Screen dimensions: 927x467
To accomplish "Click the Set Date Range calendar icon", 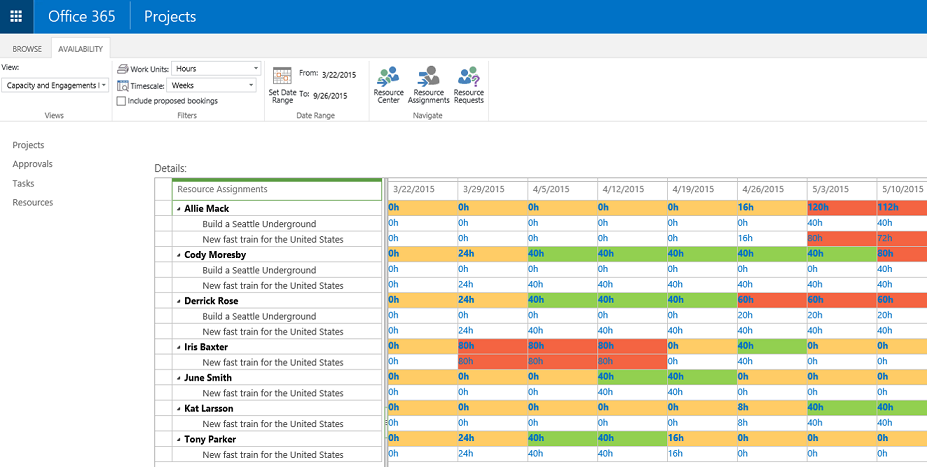I will [282, 77].
